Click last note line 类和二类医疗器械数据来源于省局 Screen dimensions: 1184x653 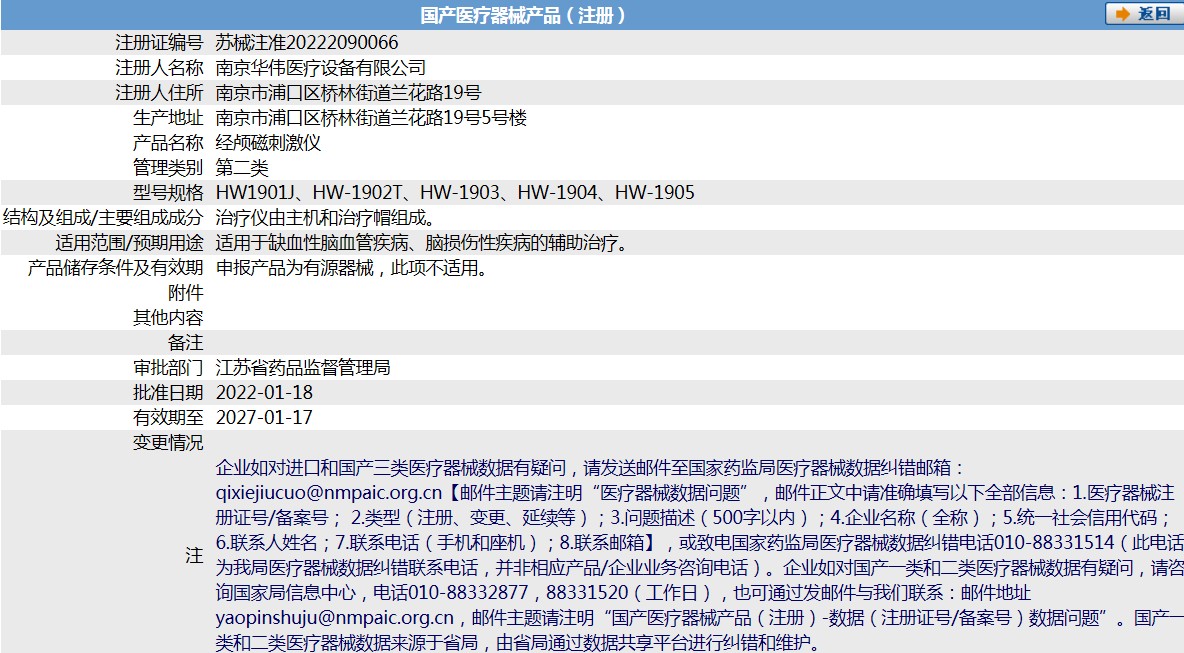point(517,643)
